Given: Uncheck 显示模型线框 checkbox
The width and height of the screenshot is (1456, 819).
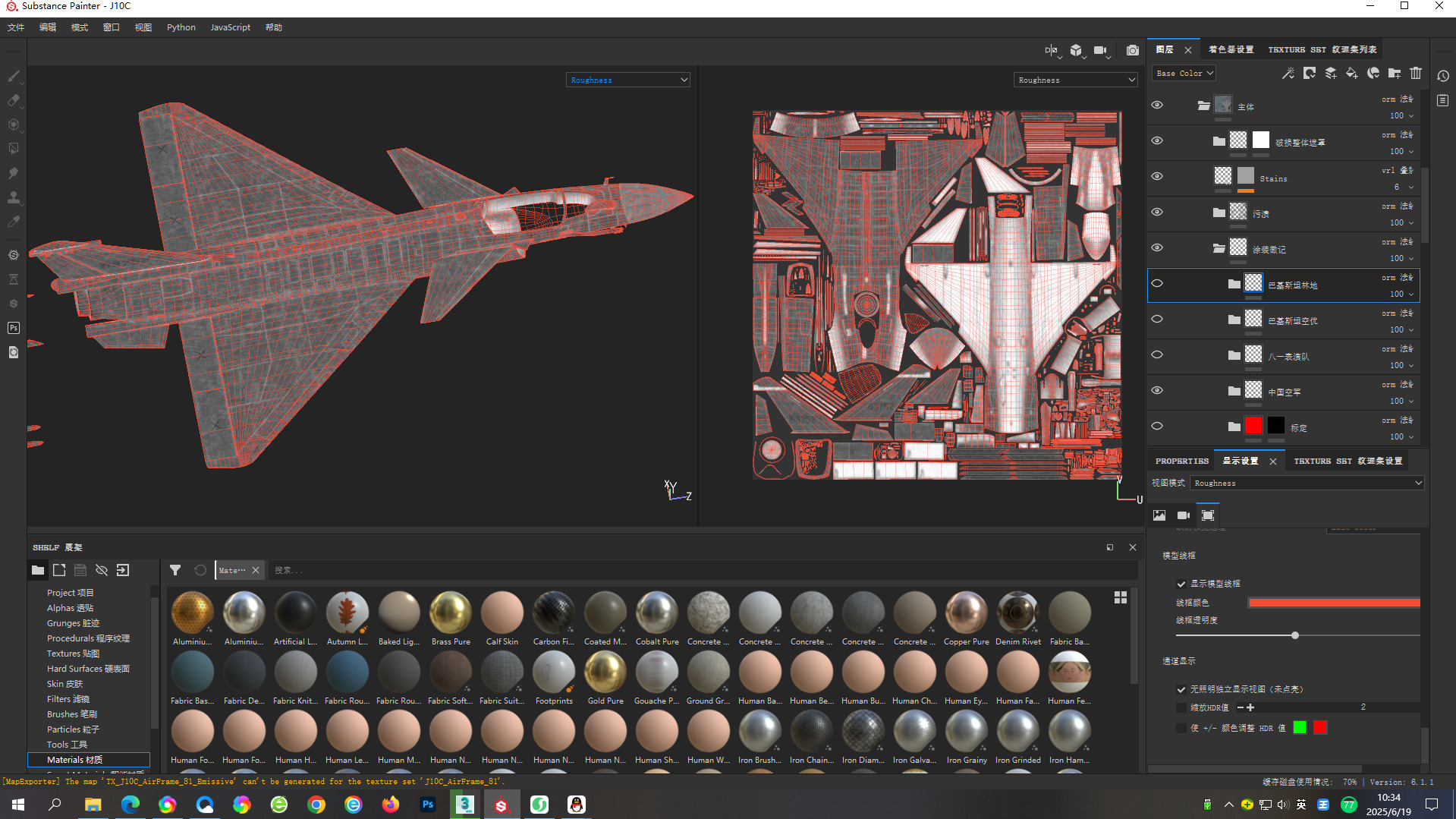Looking at the screenshot, I should click(1181, 584).
